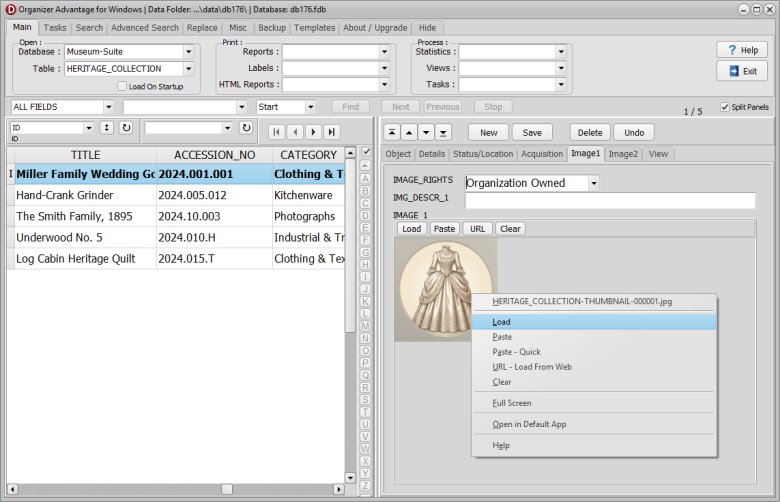The image size is (780, 502).
Task: Open the IMAGE_RIGHTS dropdown
Action: pyautogui.click(x=593, y=183)
